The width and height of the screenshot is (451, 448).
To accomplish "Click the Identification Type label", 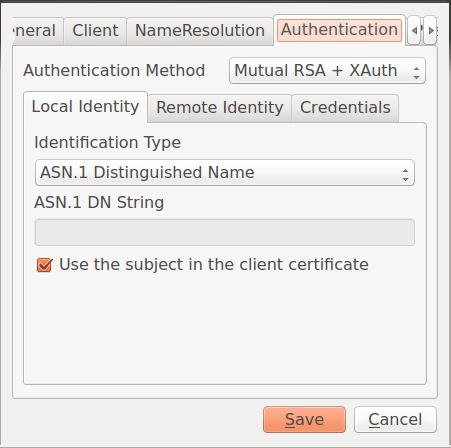I will 107,143.
